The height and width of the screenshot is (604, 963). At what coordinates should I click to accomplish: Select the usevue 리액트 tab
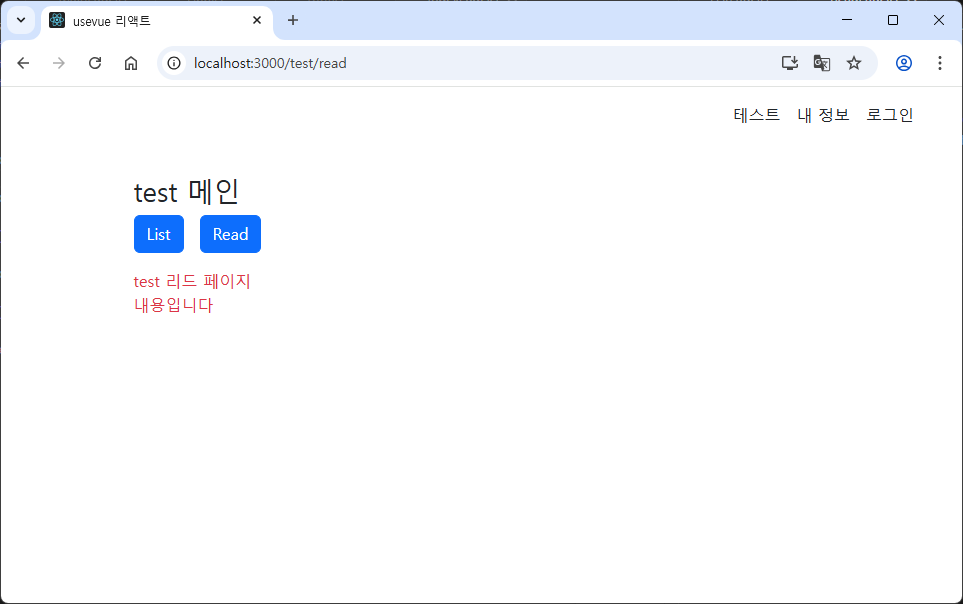click(x=140, y=20)
